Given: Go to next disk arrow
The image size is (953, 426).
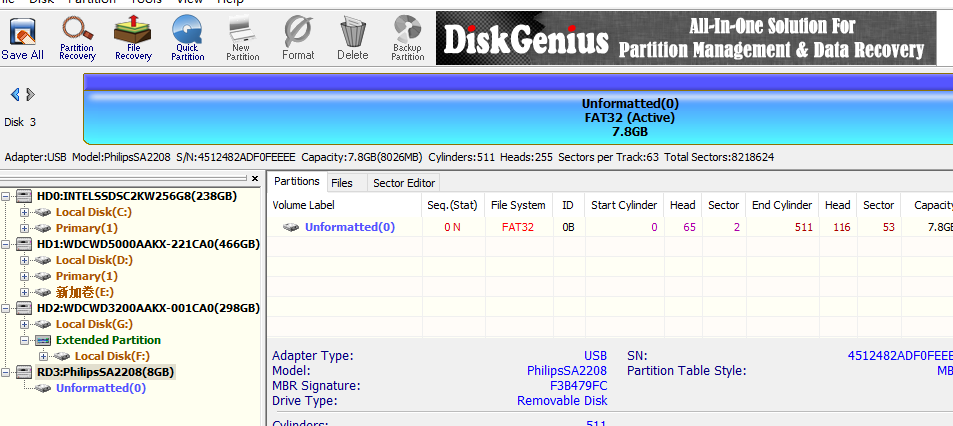Looking at the screenshot, I should 30,94.
